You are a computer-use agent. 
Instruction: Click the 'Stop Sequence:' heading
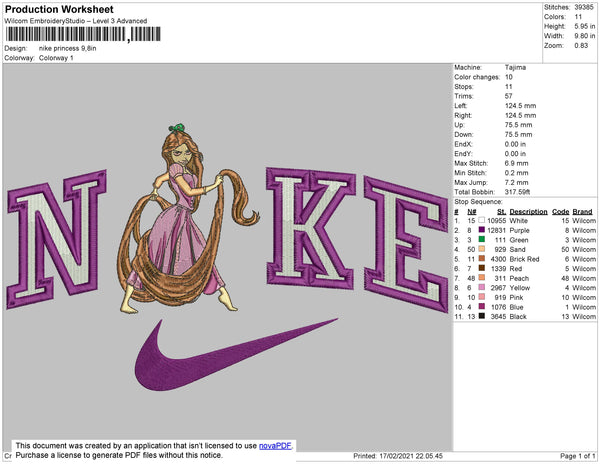478,202
